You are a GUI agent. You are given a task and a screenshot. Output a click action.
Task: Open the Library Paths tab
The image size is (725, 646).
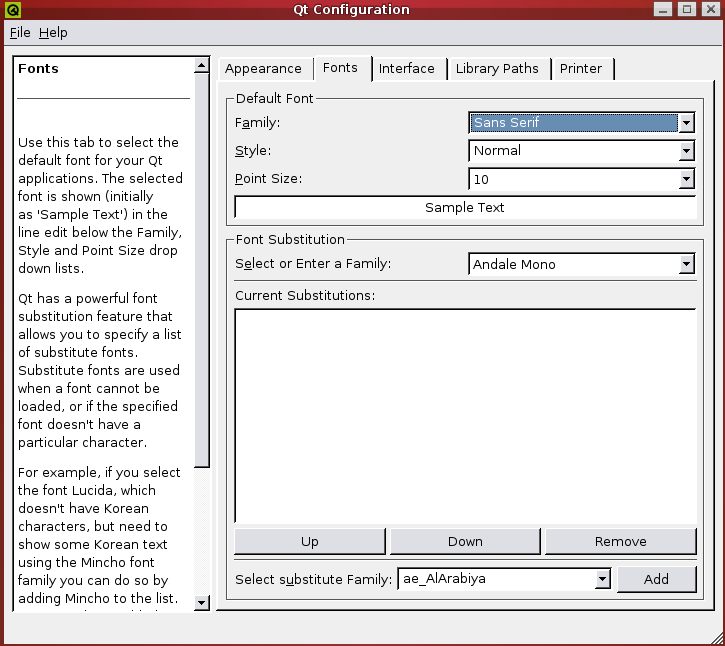tap(496, 69)
